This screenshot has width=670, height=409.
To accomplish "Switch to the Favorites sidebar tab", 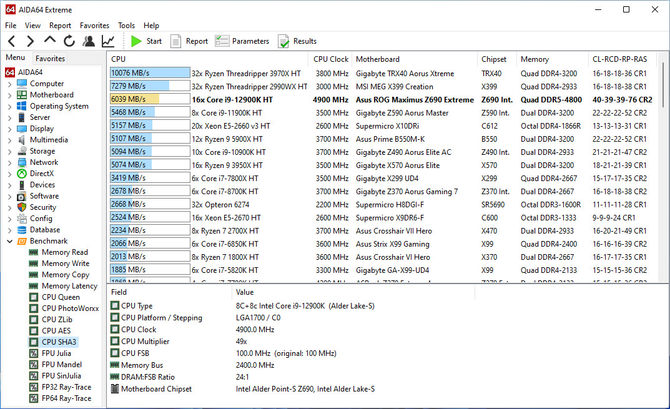I will tap(50, 59).
